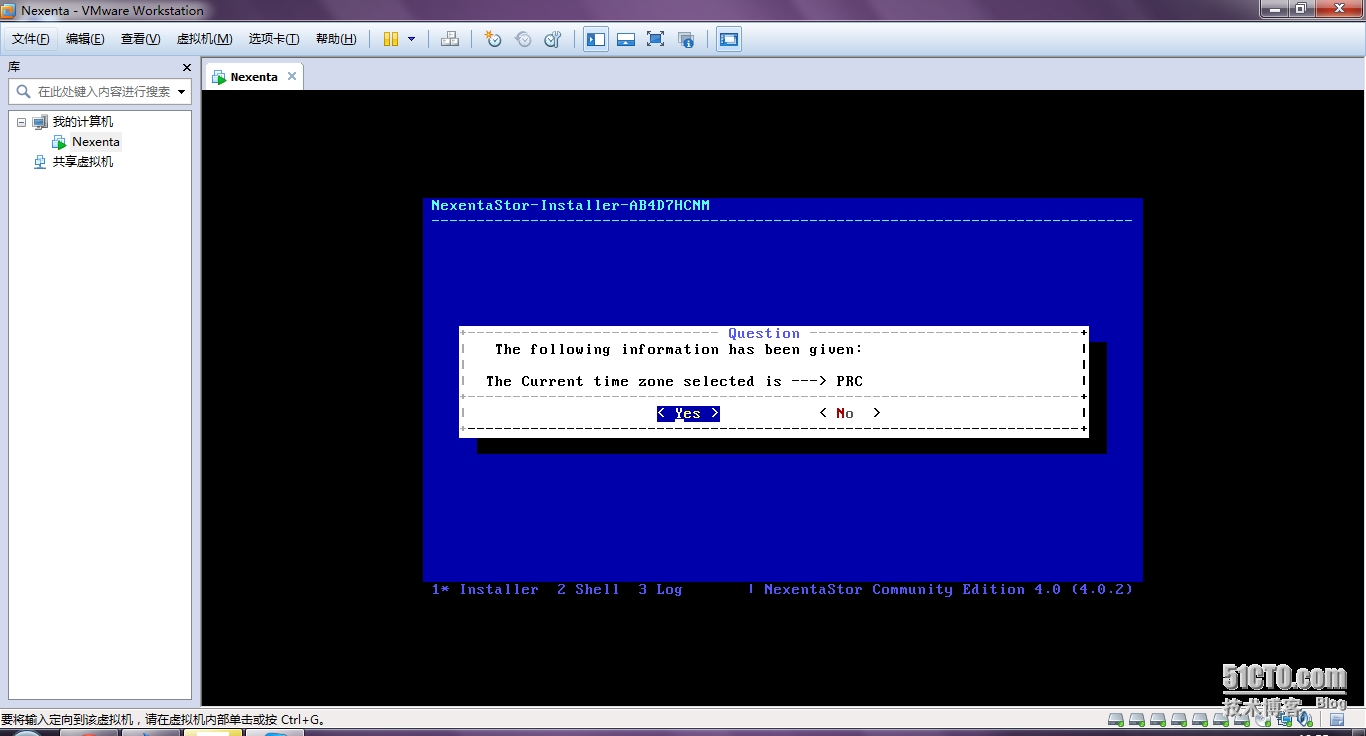Click the '1* Installer' console label
The height and width of the screenshot is (736, 1366).
485,590
